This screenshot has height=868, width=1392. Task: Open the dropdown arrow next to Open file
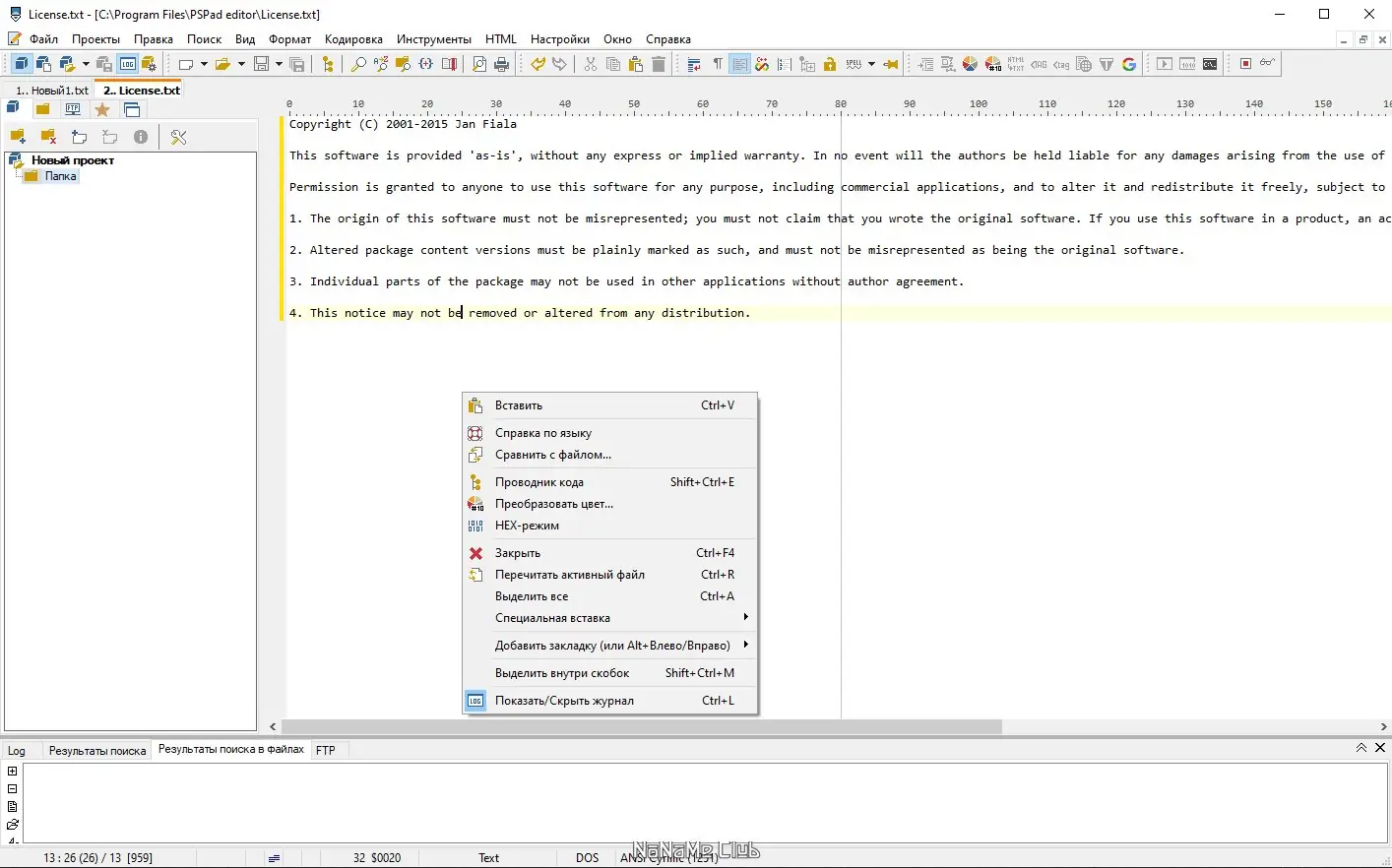pyautogui.click(x=241, y=64)
